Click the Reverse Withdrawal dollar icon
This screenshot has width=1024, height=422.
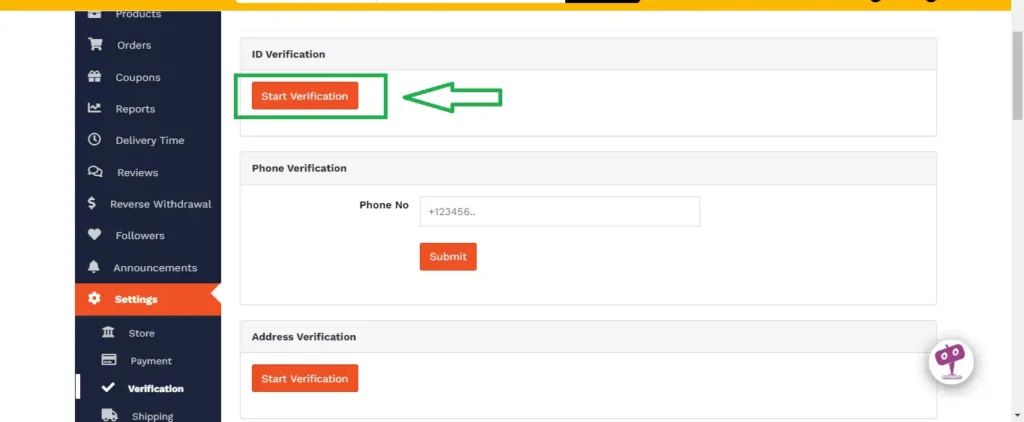coord(92,203)
